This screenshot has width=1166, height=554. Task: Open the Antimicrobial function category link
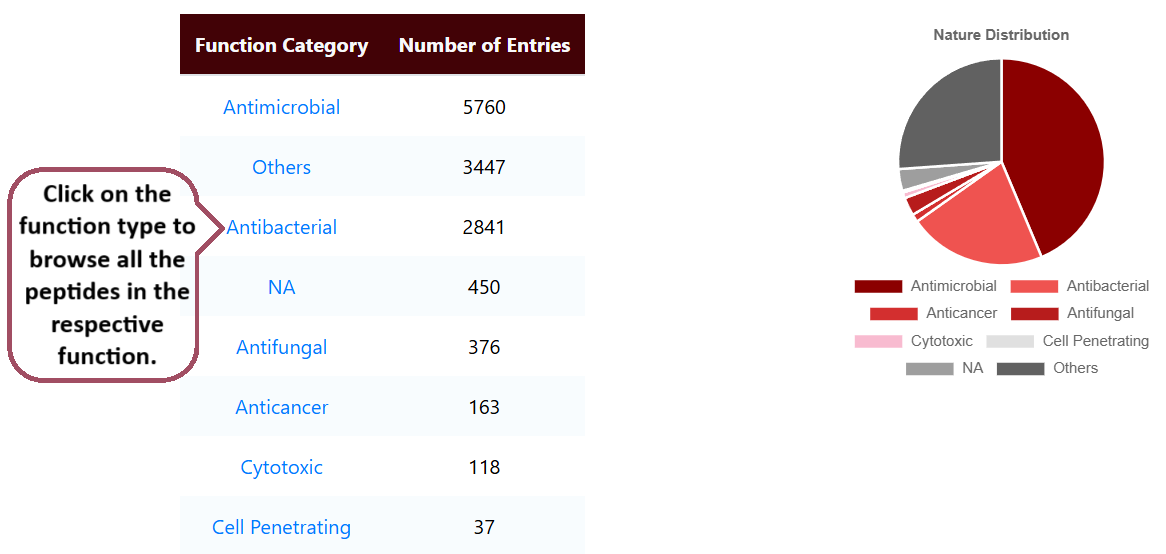tap(281, 107)
